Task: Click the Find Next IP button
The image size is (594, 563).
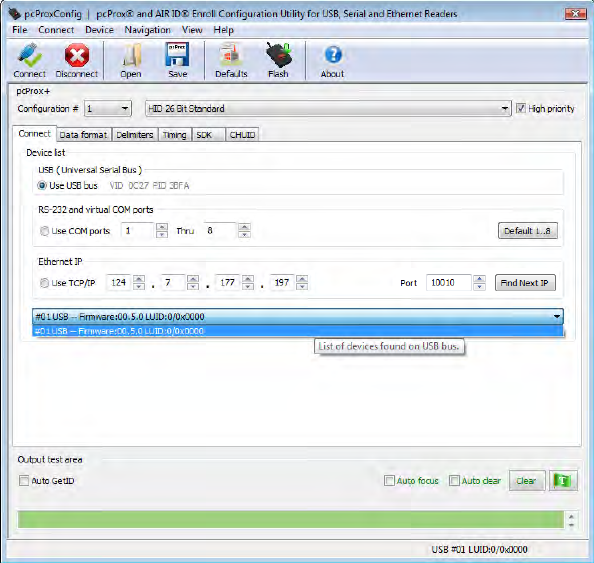Action: click(525, 283)
